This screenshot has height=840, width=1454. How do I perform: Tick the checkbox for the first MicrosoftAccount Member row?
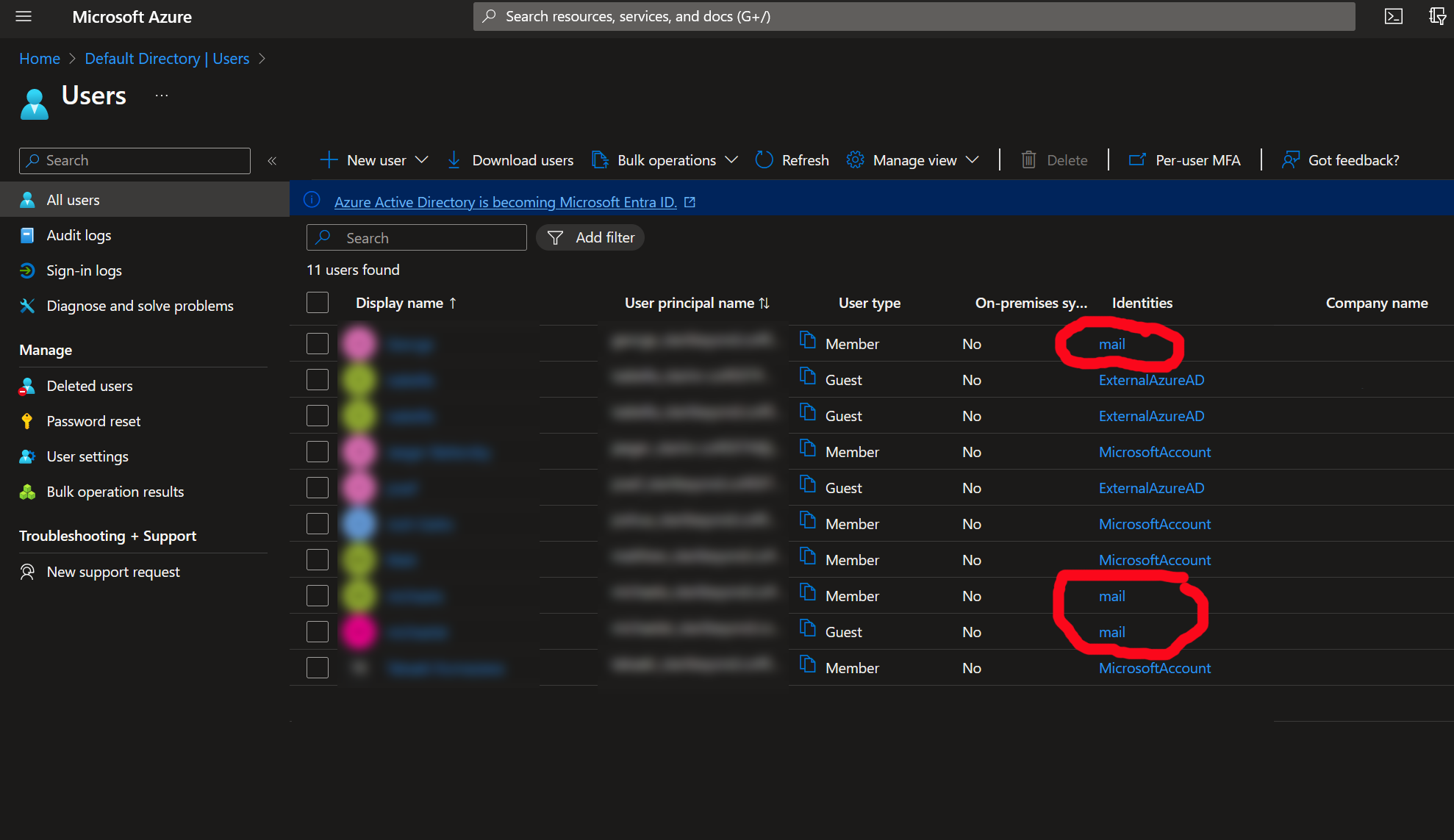click(318, 451)
